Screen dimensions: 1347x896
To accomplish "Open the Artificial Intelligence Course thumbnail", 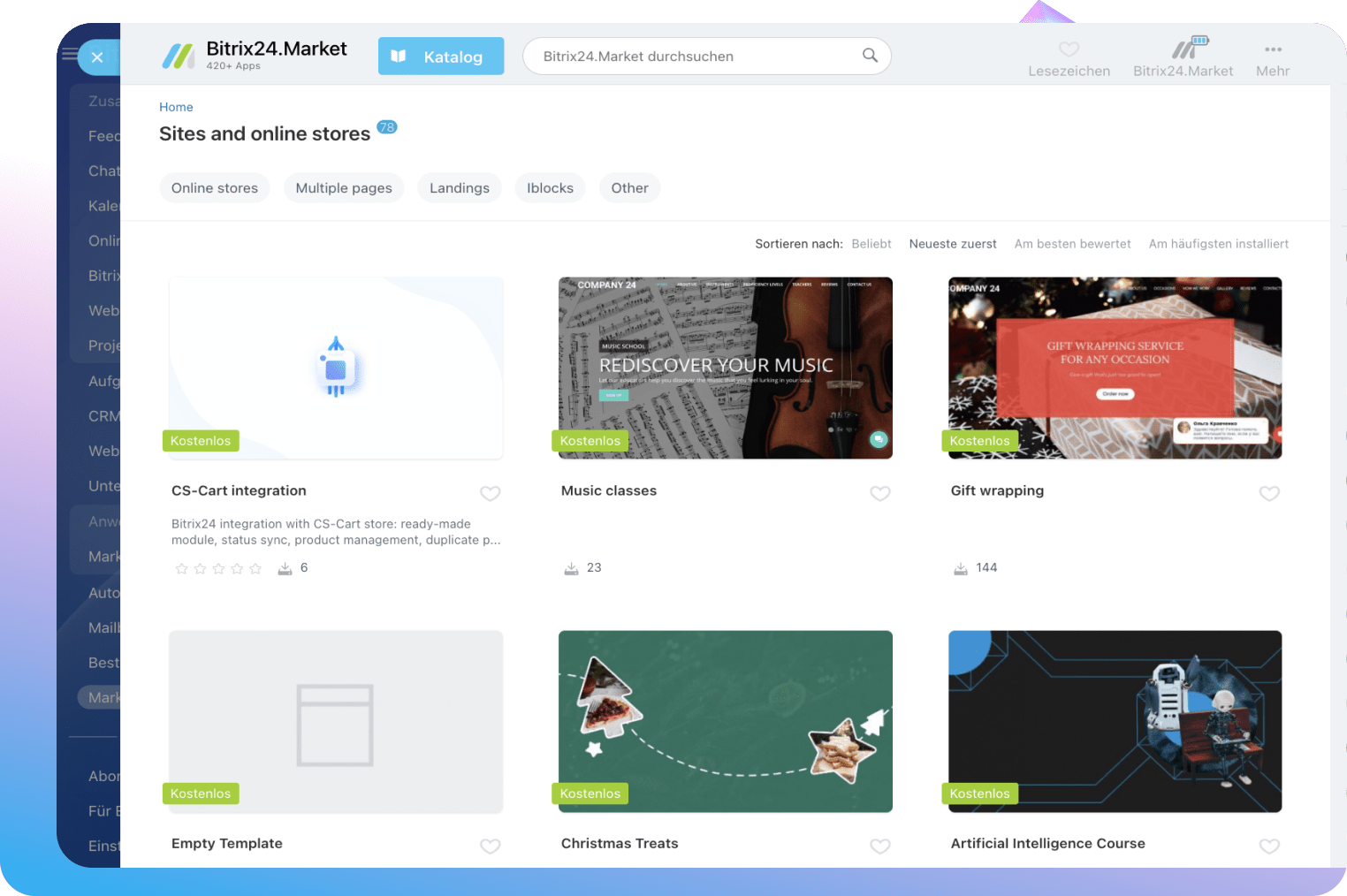I will pos(1115,721).
